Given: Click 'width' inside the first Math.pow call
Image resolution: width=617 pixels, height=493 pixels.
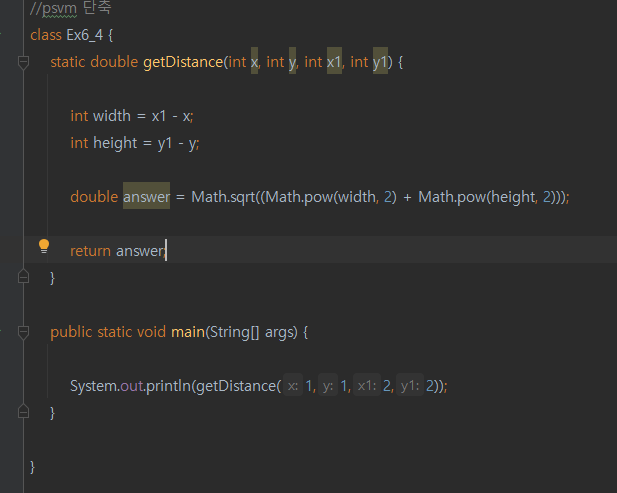Looking at the screenshot, I should [x=357, y=197].
